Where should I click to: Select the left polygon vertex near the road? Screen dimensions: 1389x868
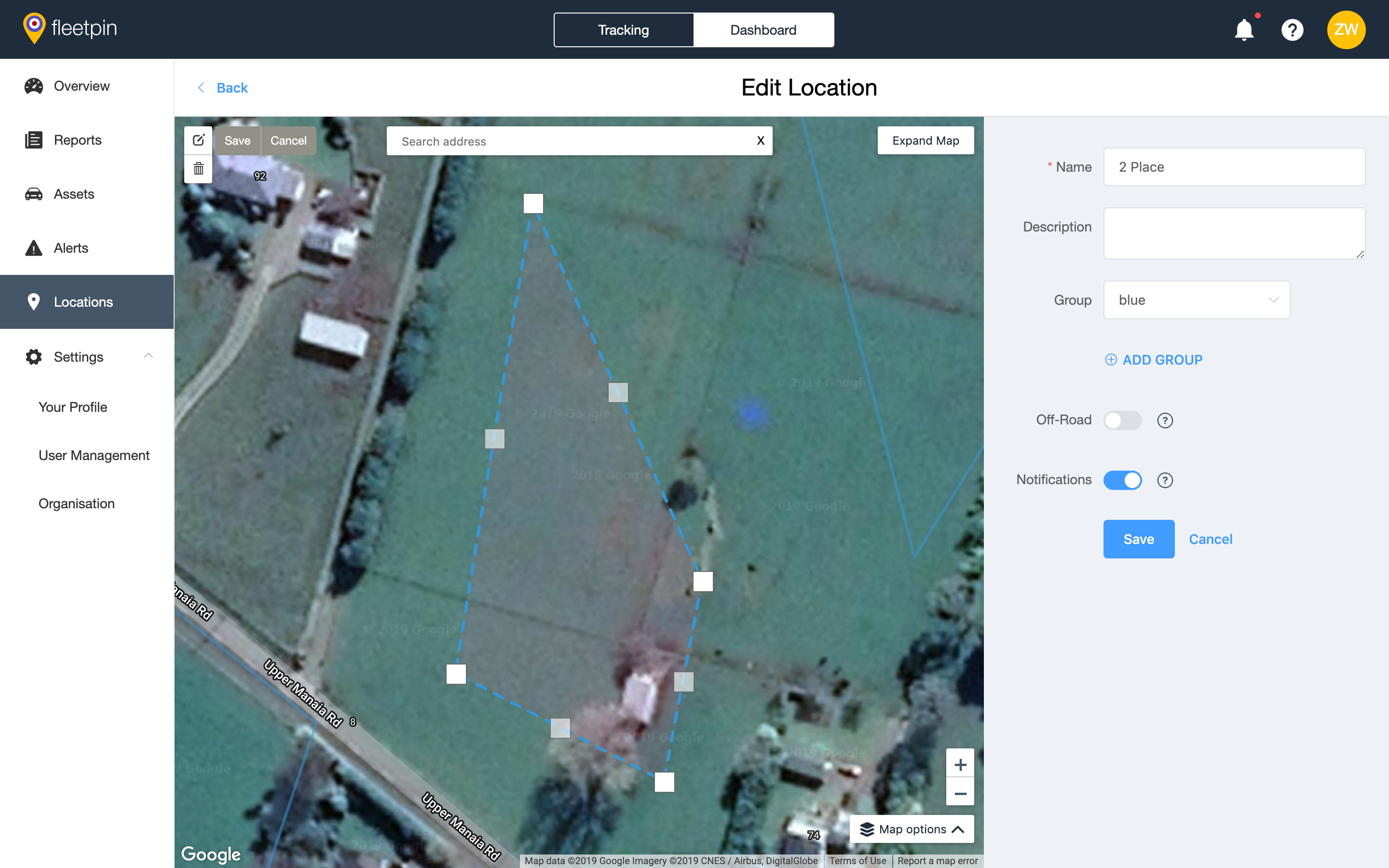[456, 674]
